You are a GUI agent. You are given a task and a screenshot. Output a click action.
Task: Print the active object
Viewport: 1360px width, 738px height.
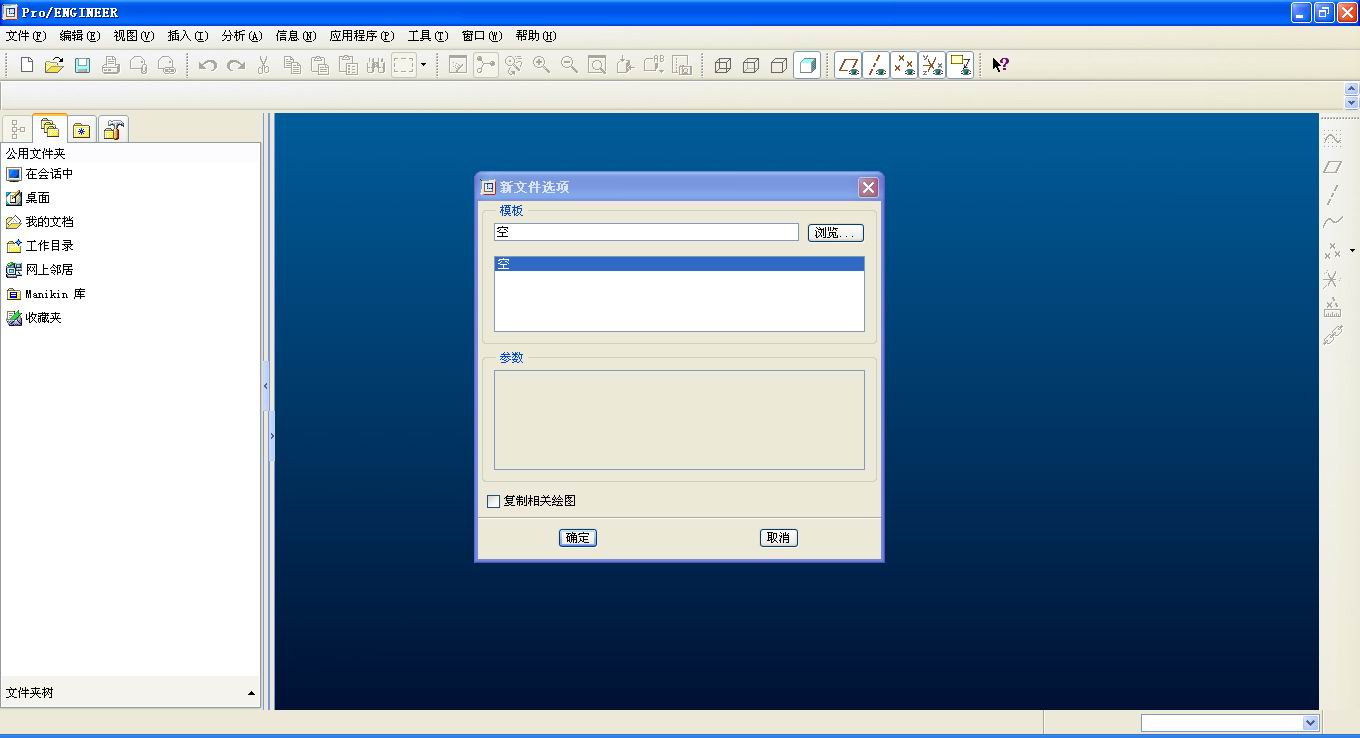(x=111, y=65)
